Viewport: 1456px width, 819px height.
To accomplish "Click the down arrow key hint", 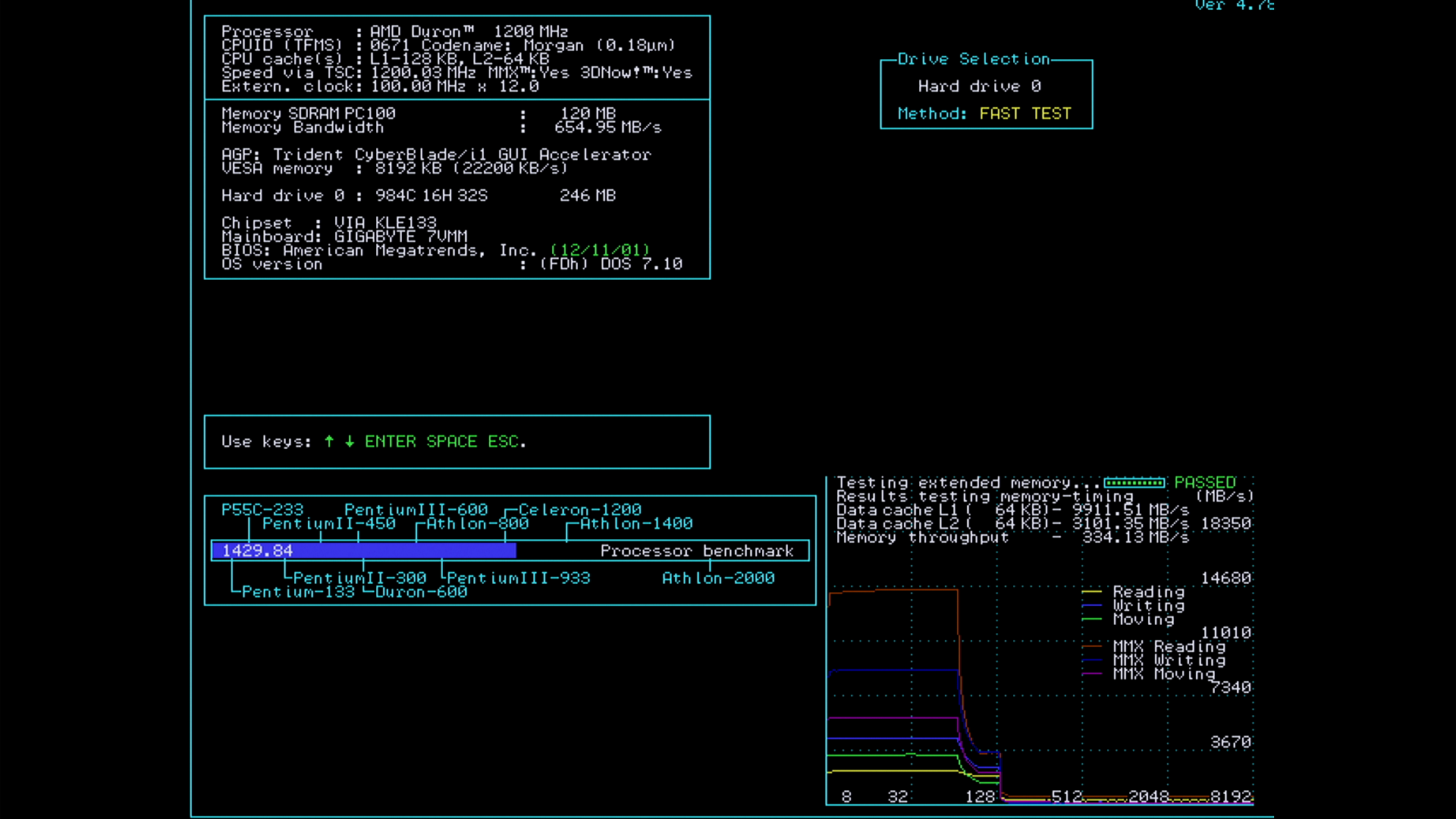I will pyautogui.click(x=350, y=441).
